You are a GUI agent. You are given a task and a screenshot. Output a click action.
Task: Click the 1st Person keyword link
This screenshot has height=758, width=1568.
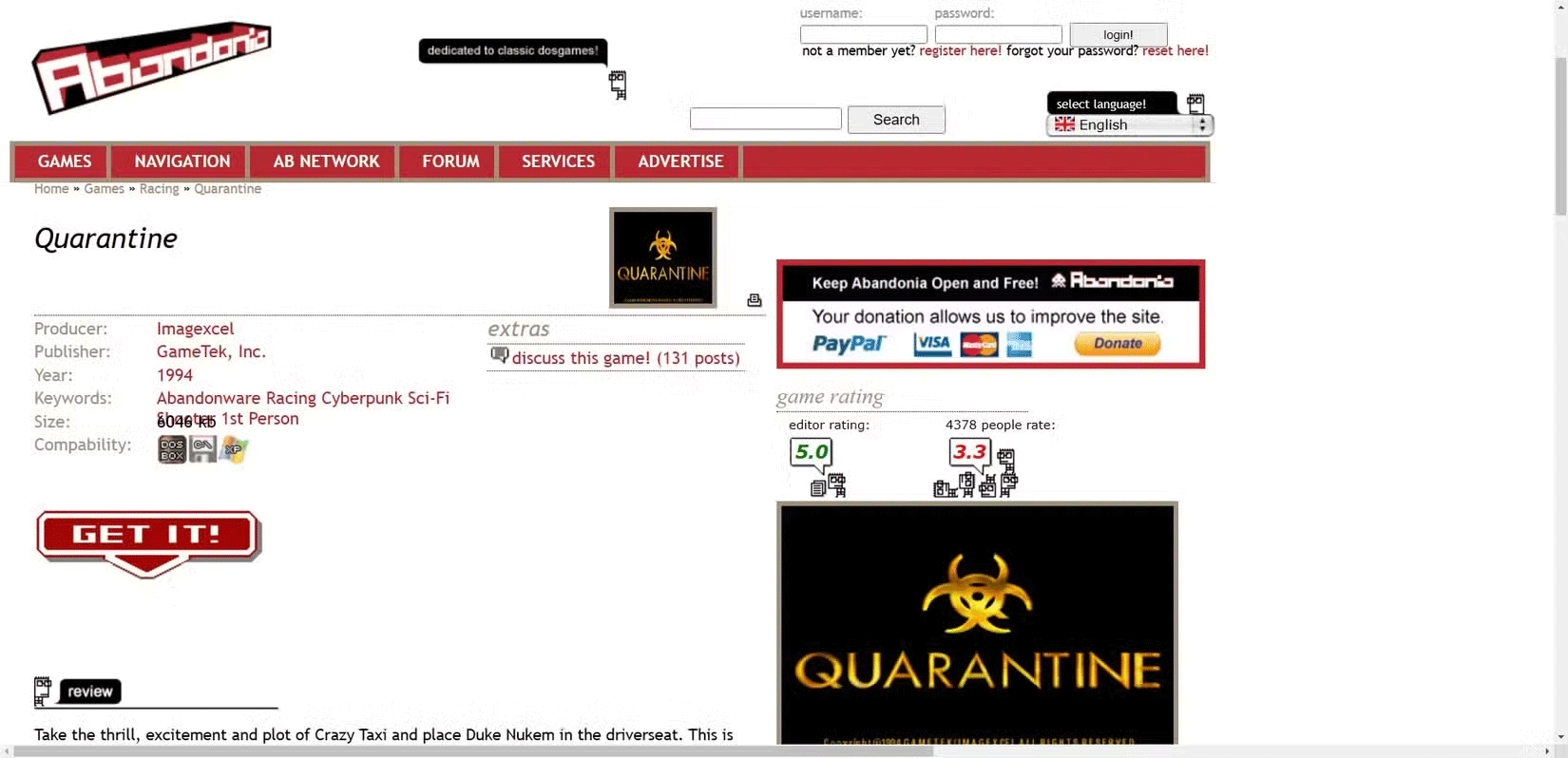tap(259, 419)
